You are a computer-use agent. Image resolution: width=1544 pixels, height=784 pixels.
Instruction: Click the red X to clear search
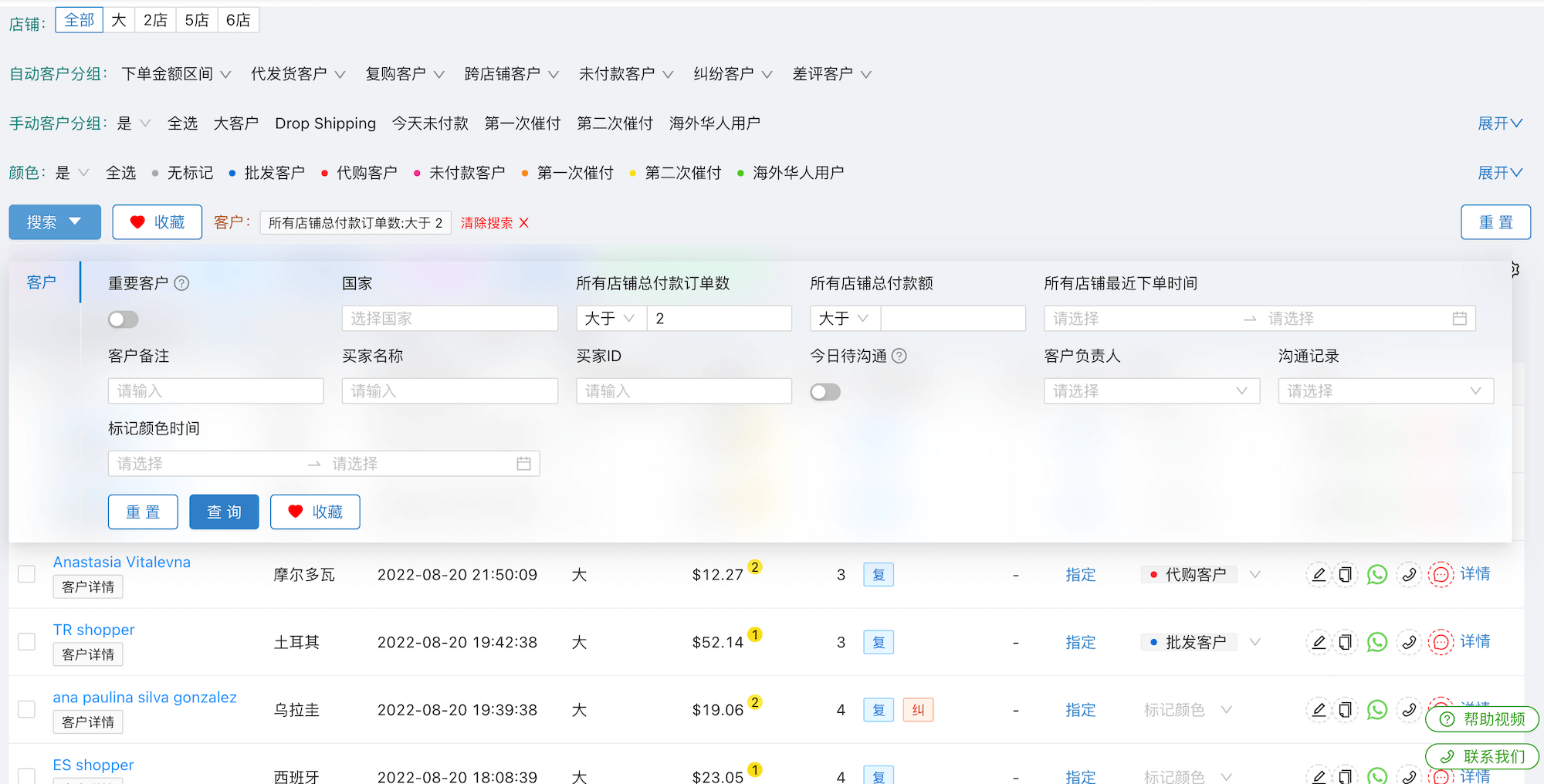pos(524,223)
